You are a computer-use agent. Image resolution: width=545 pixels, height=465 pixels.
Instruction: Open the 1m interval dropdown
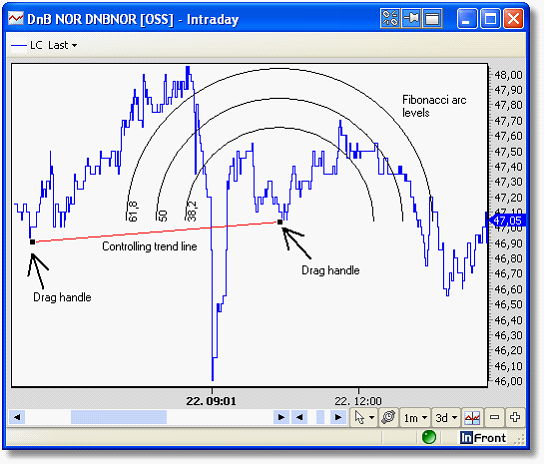(415, 417)
